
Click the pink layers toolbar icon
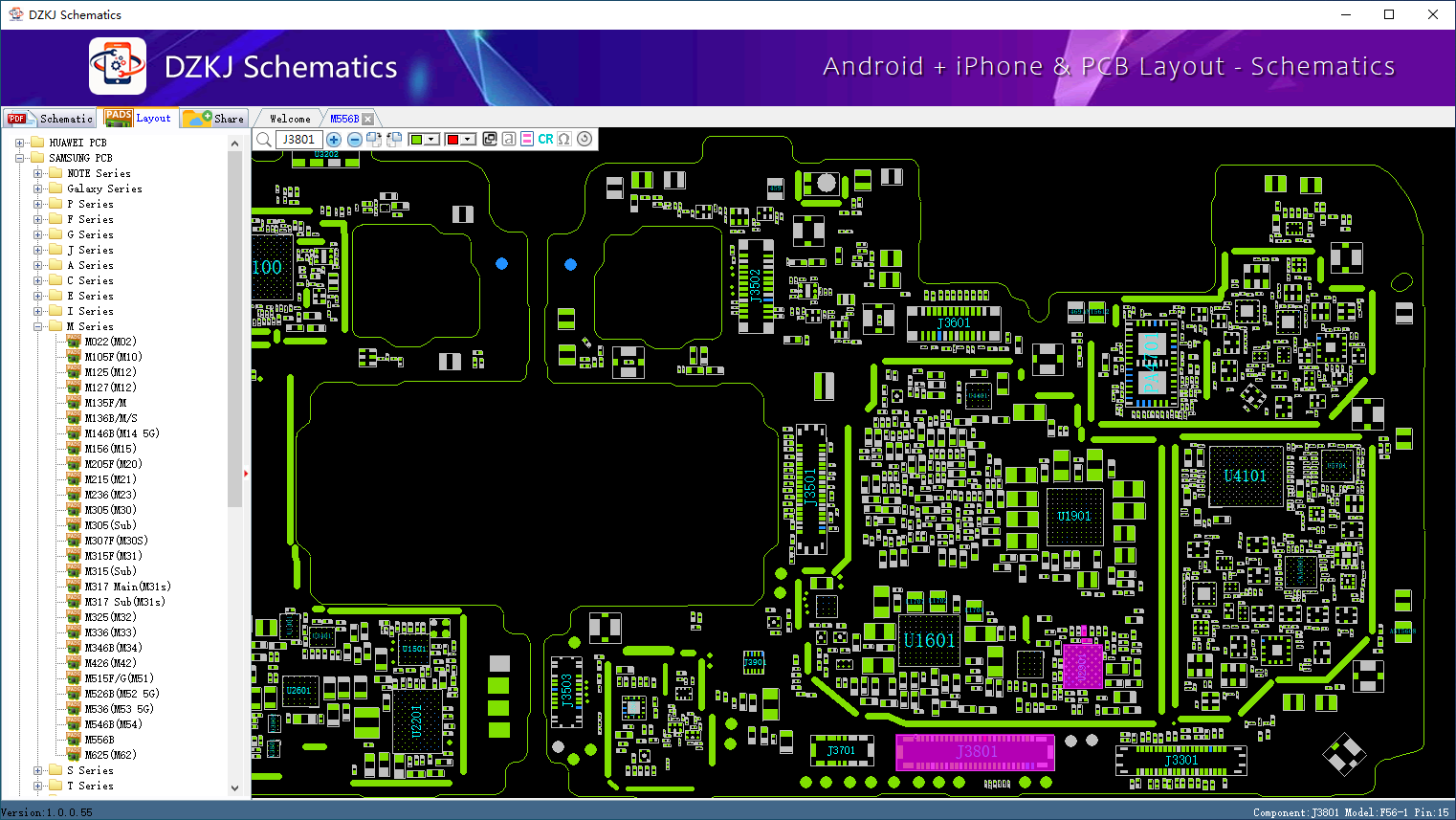point(527,140)
